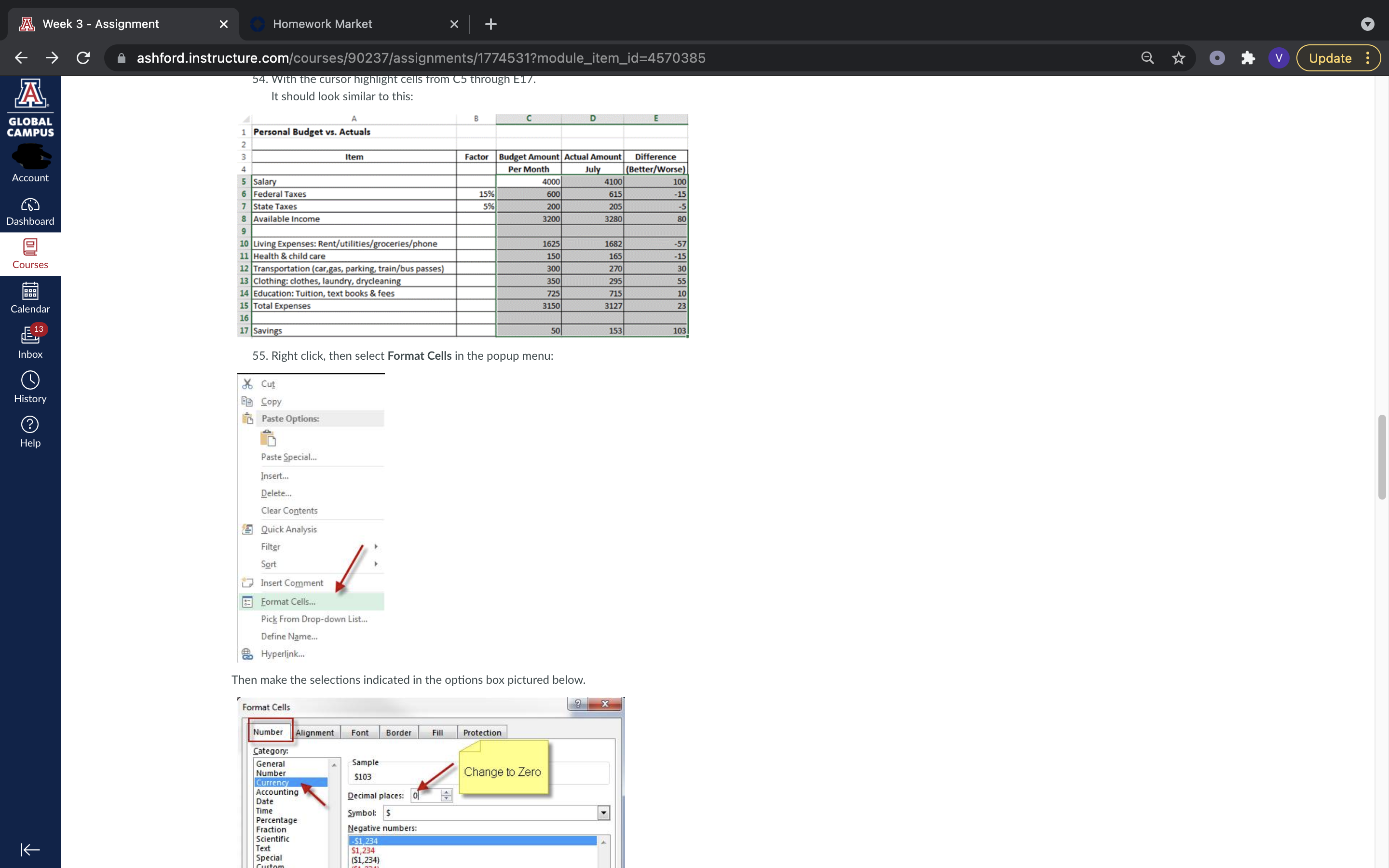1389x868 pixels.
Task: Choose Hyperlink... in the context menu
Action: click(x=283, y=654)
